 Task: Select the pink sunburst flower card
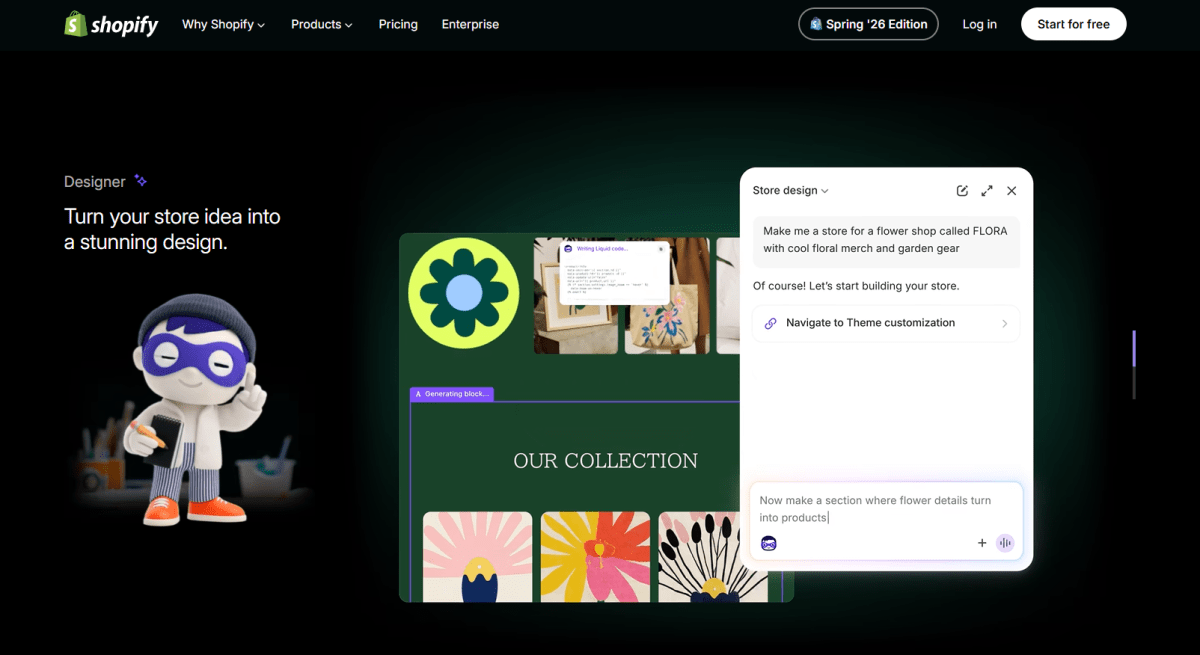click(x=478, y=556)
